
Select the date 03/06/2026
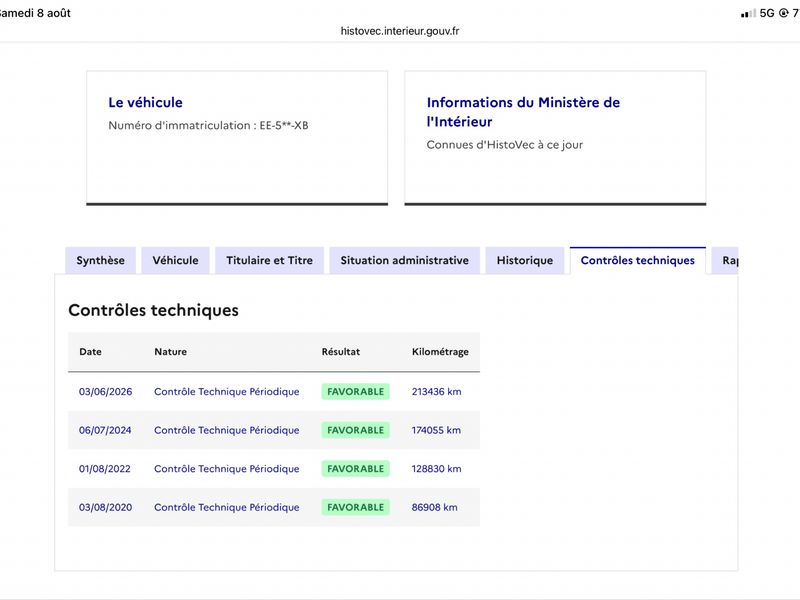coord(106,392)
